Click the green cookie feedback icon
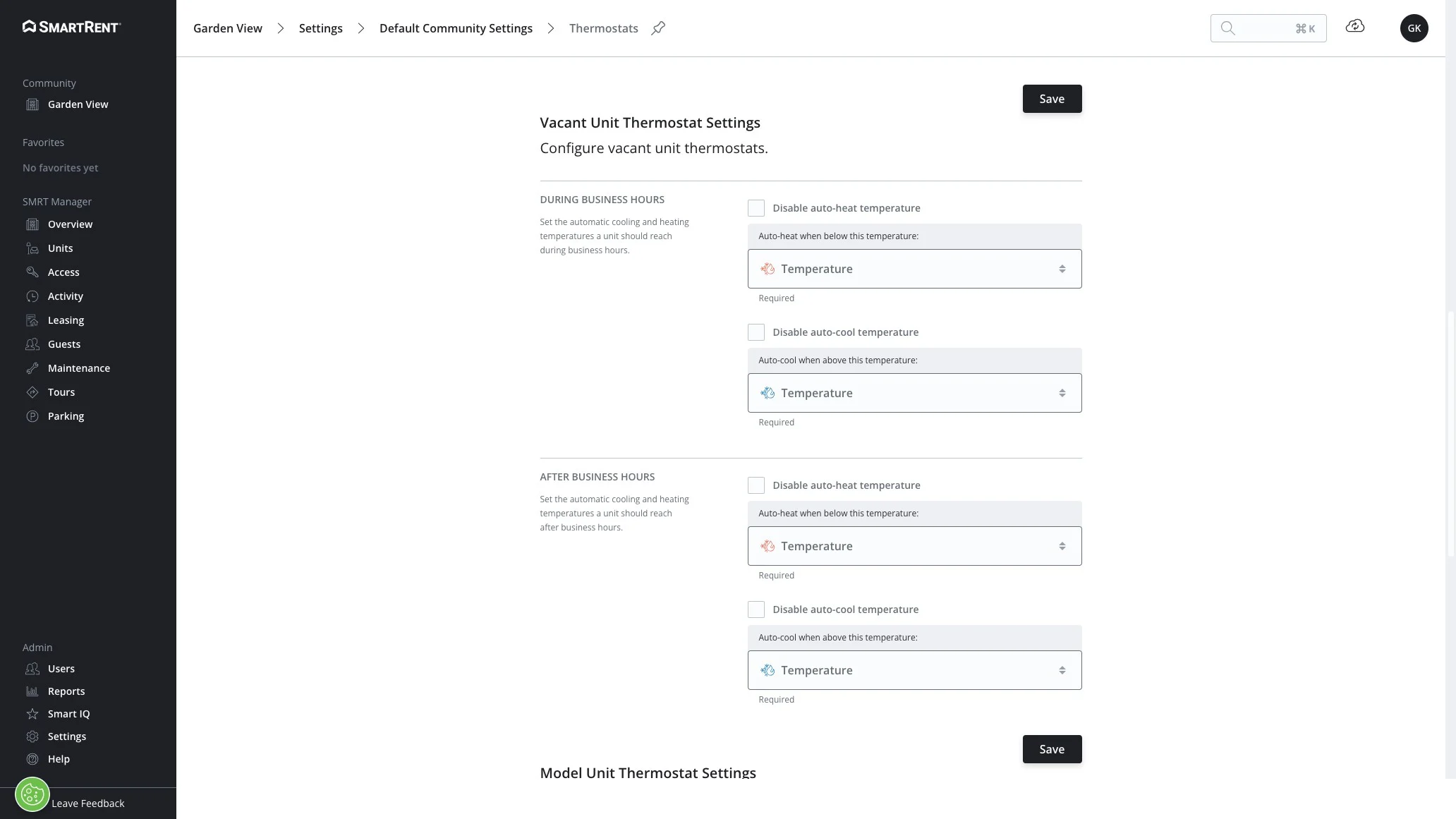 pyautogui.click(x=32, y=795)
